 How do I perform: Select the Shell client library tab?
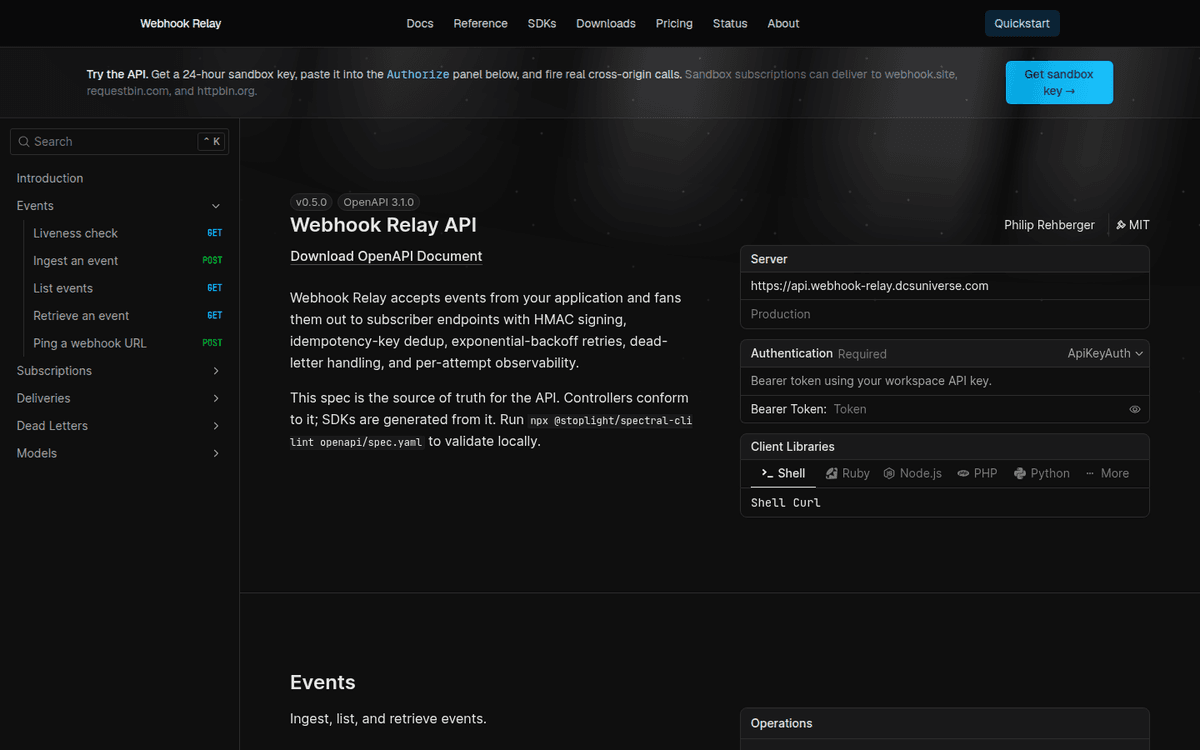click(x=783, y=473)
